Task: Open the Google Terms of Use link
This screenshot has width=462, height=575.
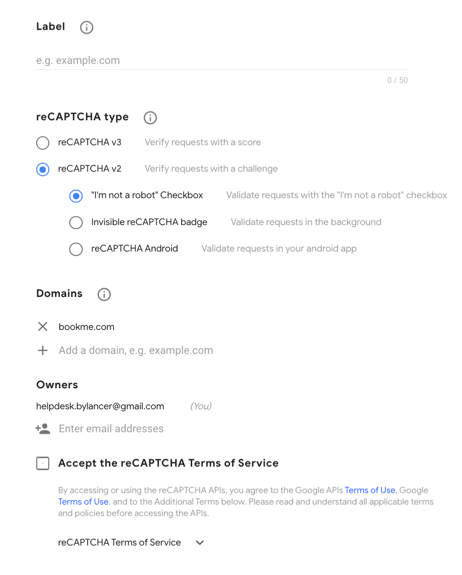Action: (x=83, y=502)
